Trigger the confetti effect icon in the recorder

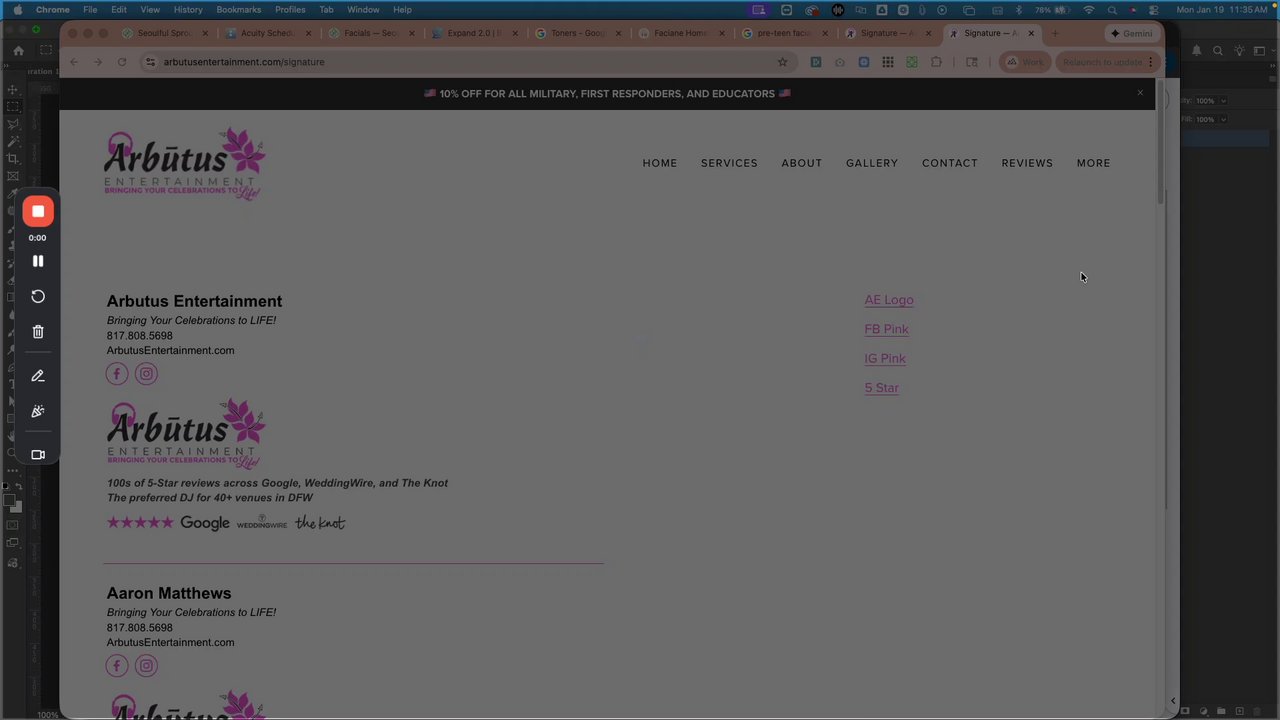tap(38, 411)
